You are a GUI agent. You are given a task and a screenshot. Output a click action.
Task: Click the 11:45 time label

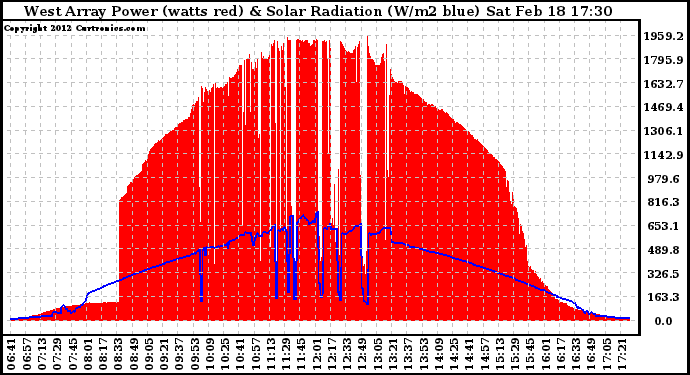tap(301, 354)
